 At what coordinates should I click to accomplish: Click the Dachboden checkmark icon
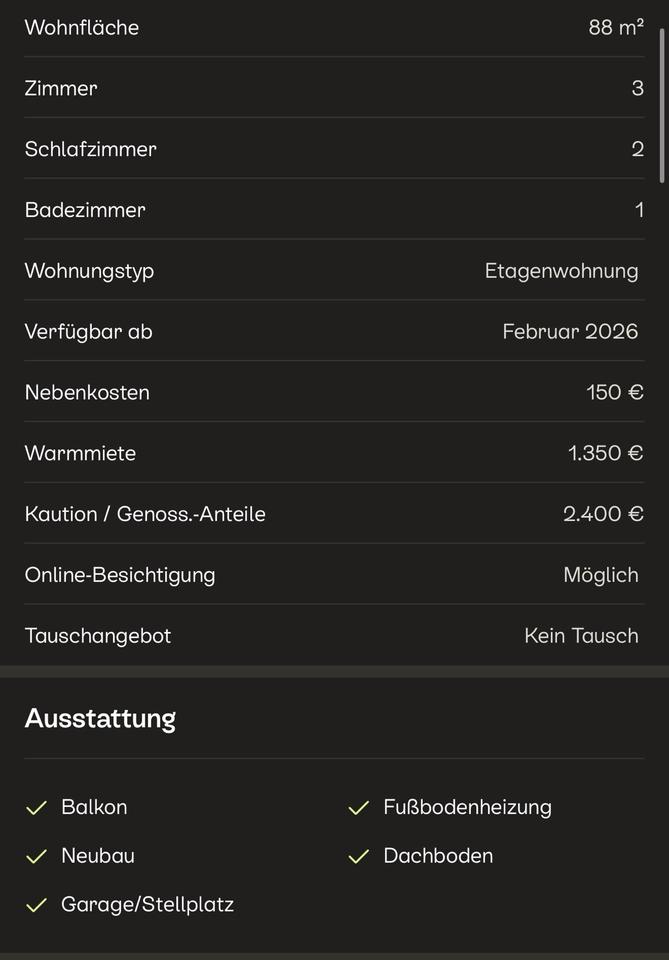[359, 857]
